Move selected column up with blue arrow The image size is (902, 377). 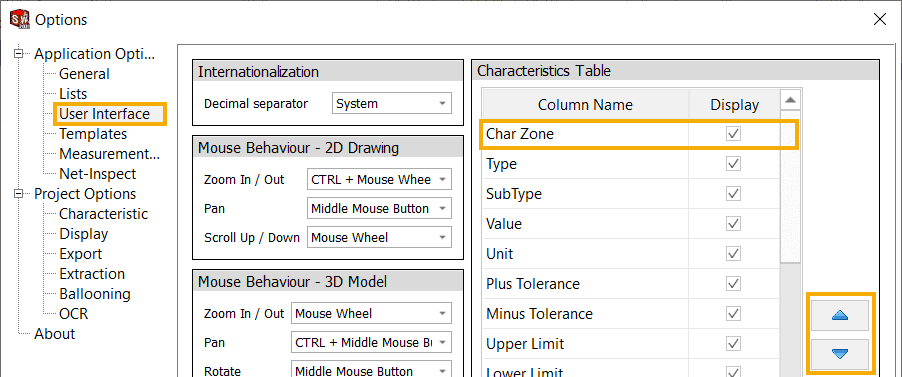click(839, 315)
